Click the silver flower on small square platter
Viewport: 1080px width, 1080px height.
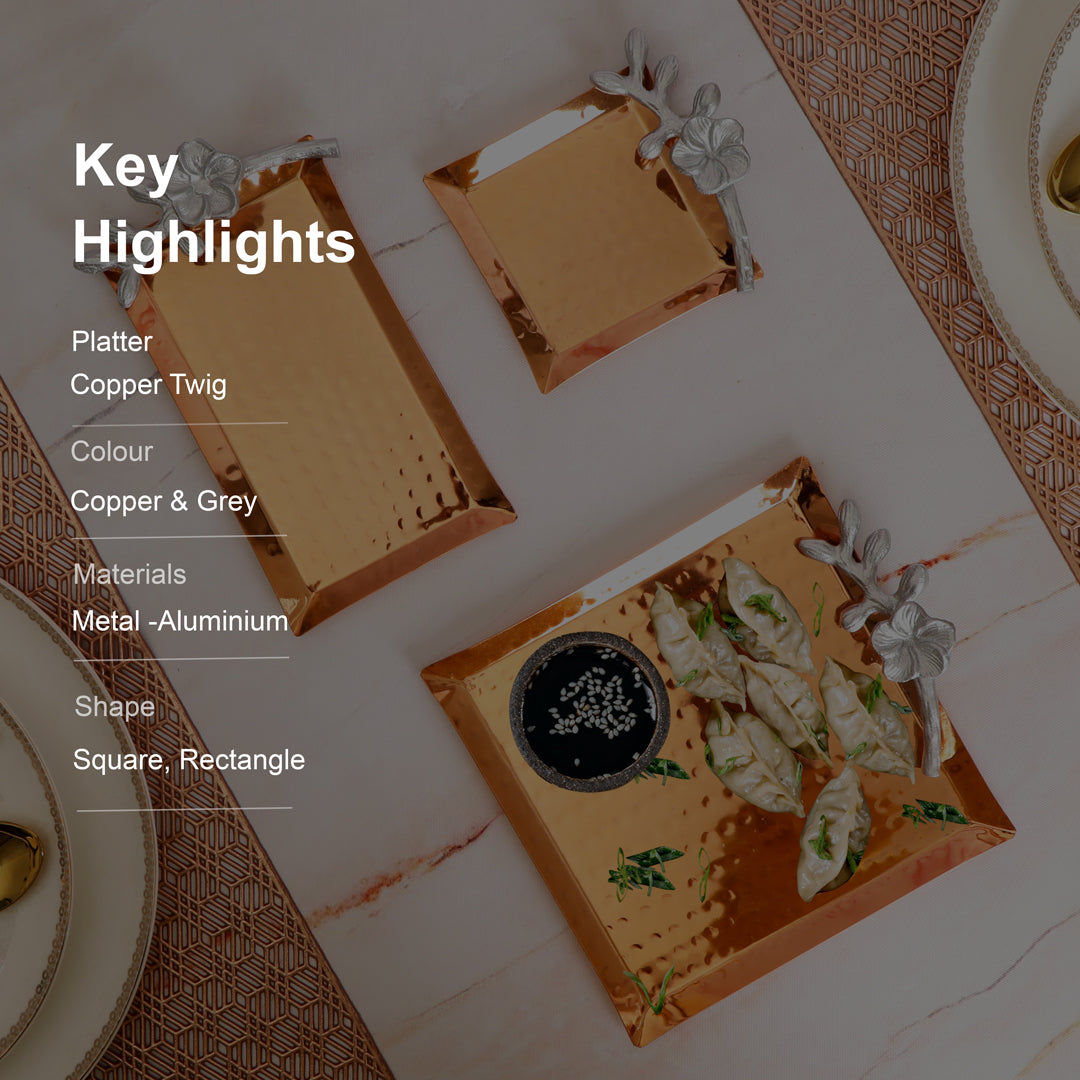pyautogui.click(x=711, y=154)
